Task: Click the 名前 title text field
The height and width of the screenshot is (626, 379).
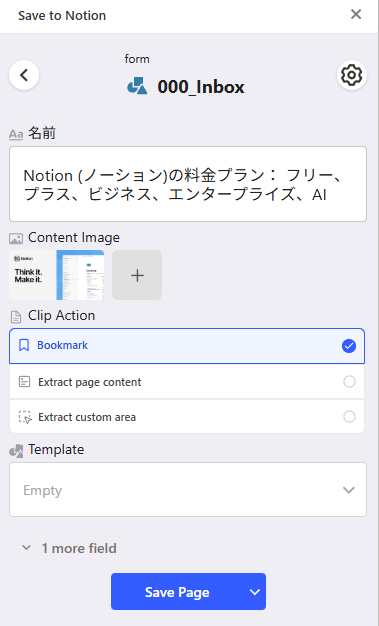Action: [188, 184]
